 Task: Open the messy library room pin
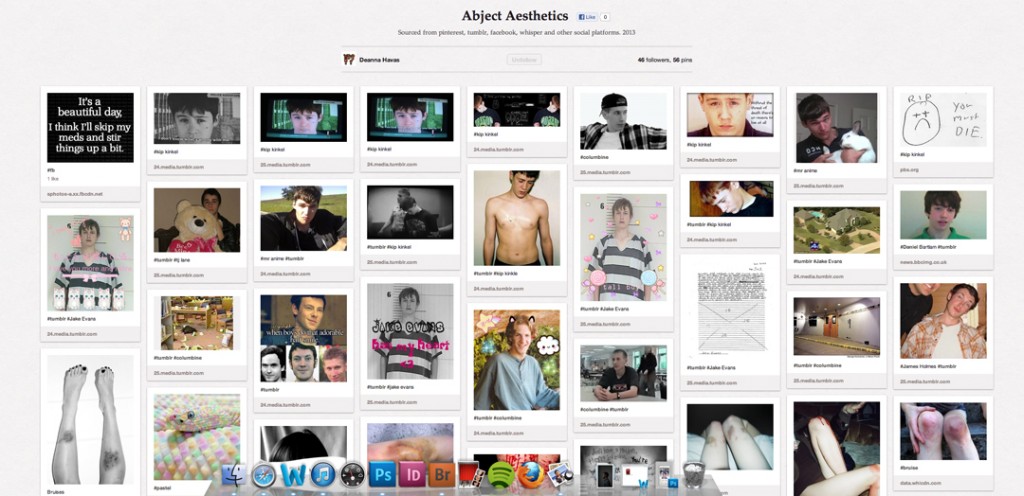pyautogui.click(x=197, y=323)
